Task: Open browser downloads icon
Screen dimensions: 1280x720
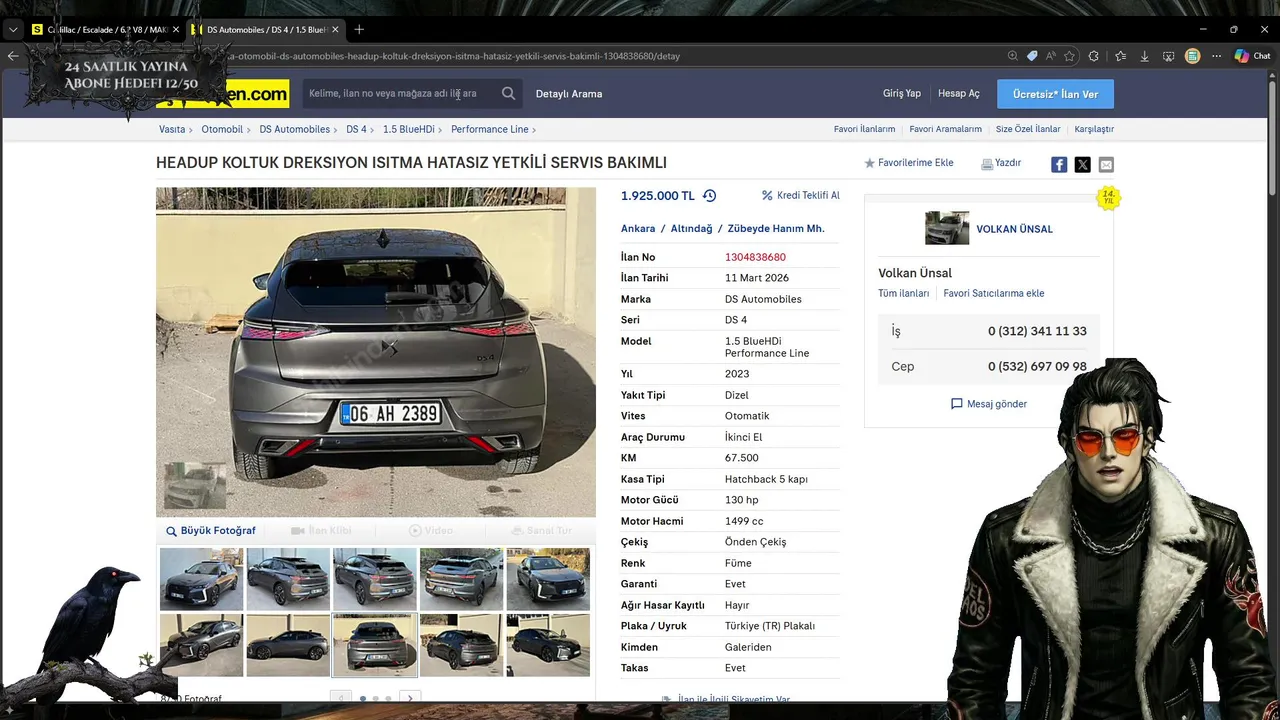Action: click(1144, 56)
